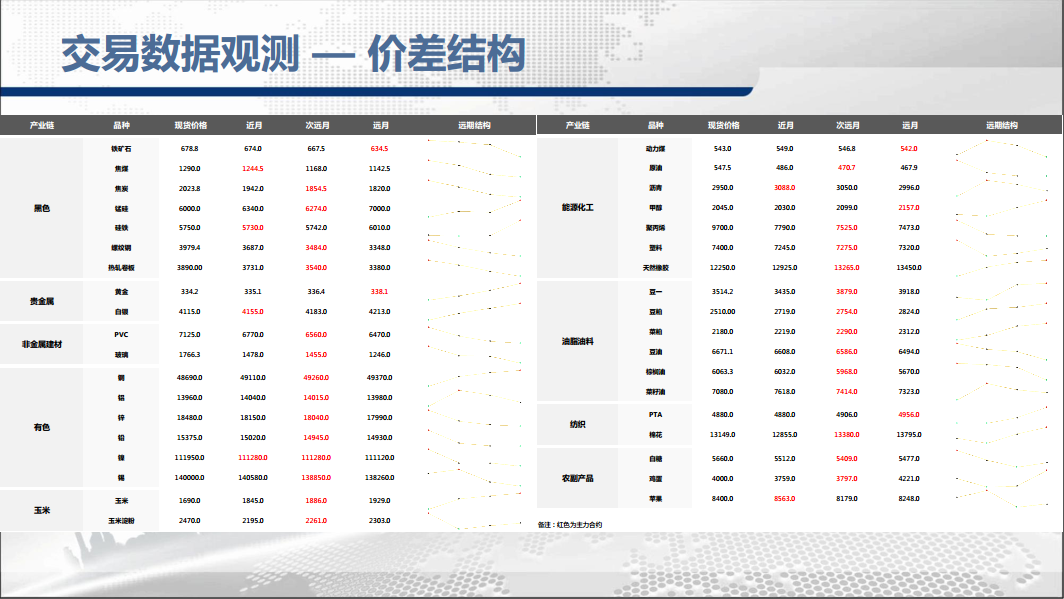This screenshot has height=599, width=1064.
Task: Click the 原油 commodity name
Action: coord(656,168)
